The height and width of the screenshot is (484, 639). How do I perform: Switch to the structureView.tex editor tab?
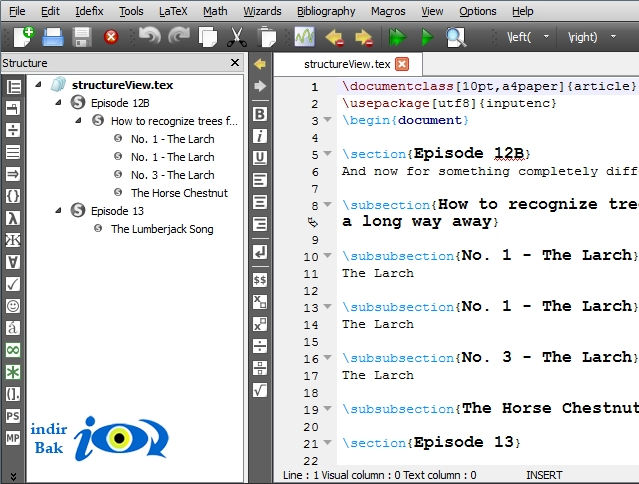point(347,64)
